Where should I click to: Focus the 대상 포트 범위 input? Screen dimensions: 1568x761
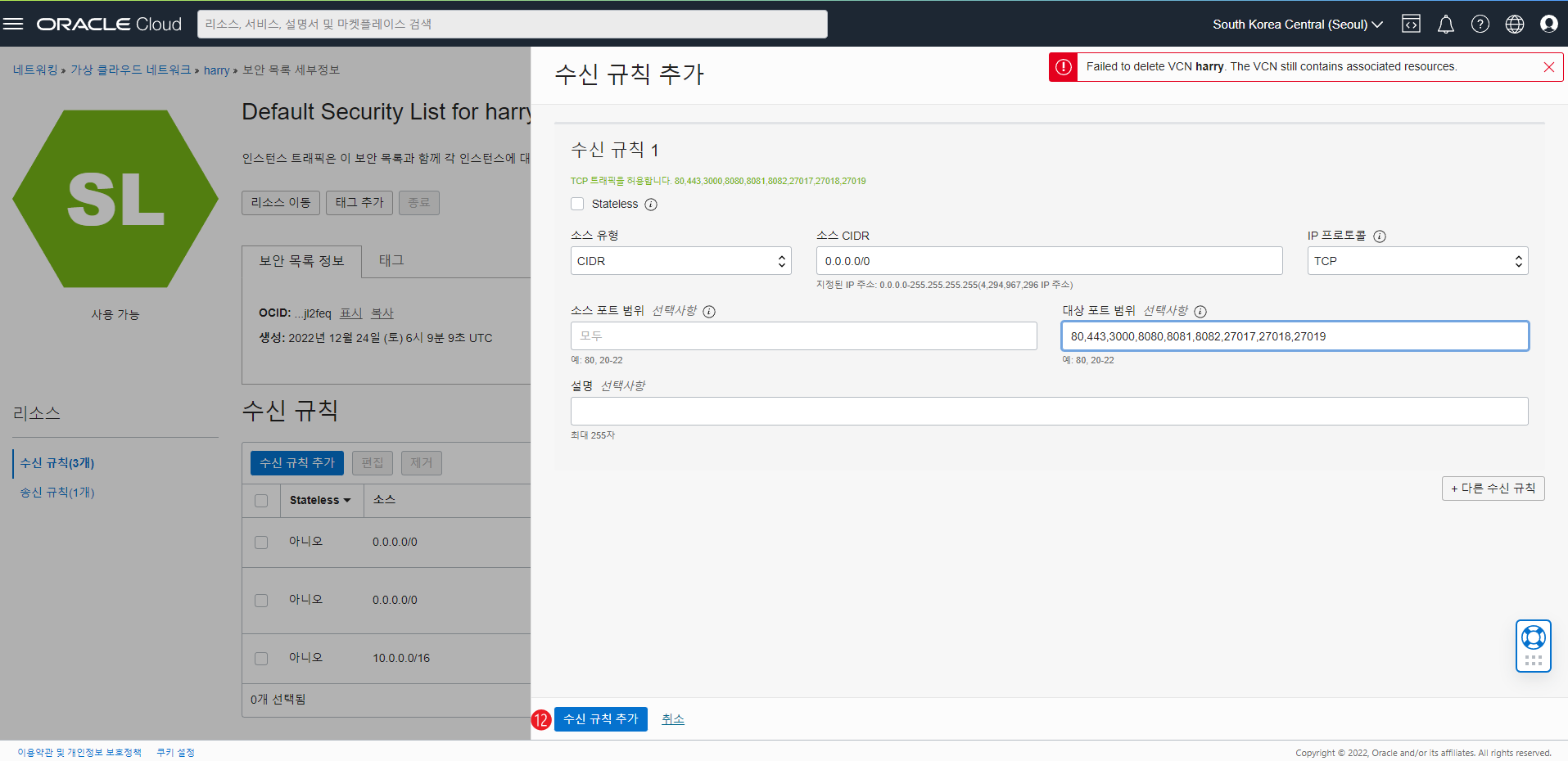point(1295,336)
